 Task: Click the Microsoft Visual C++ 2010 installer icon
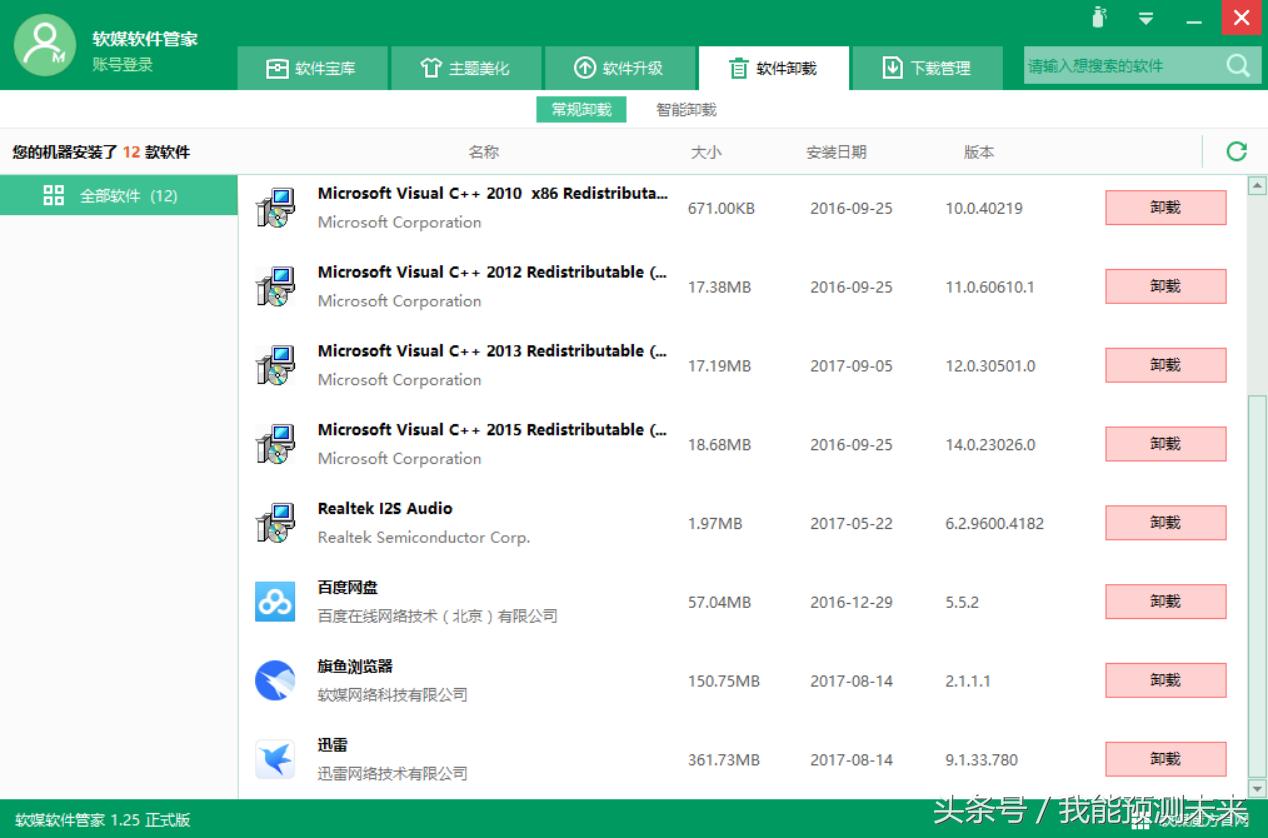click(x=275, y=207)
